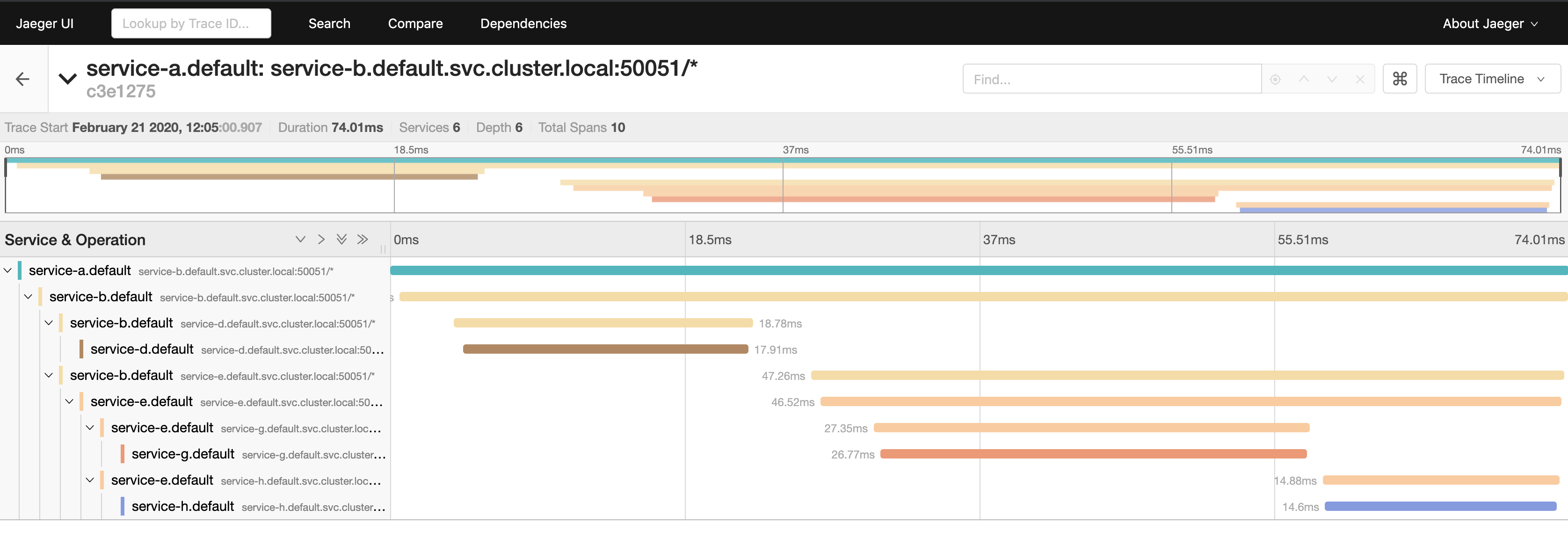Screen dimensions: 1568x553
Task: Go to the Dependencies tab
Action: (523, 24)
